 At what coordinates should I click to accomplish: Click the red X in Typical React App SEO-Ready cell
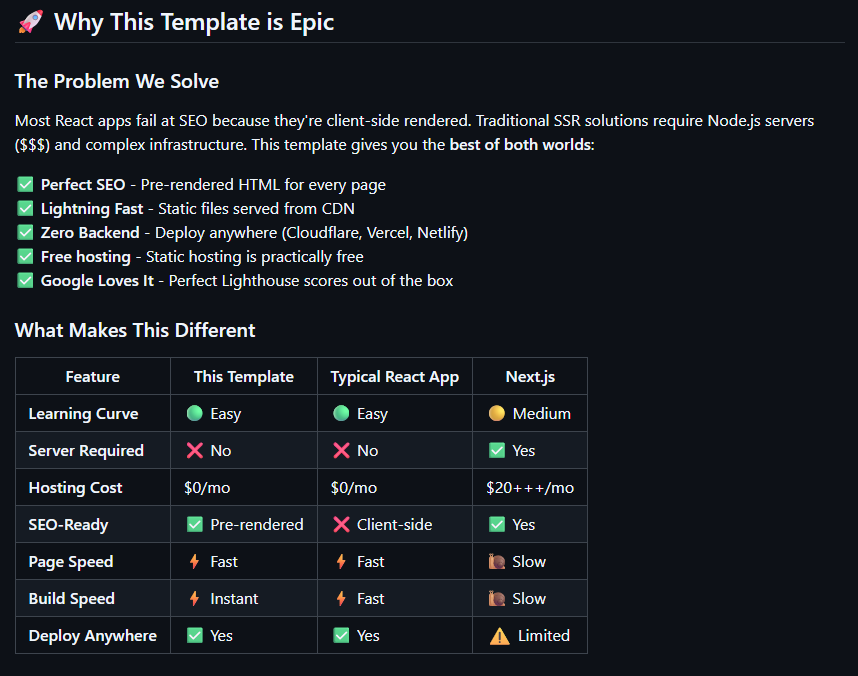point(341,524)
